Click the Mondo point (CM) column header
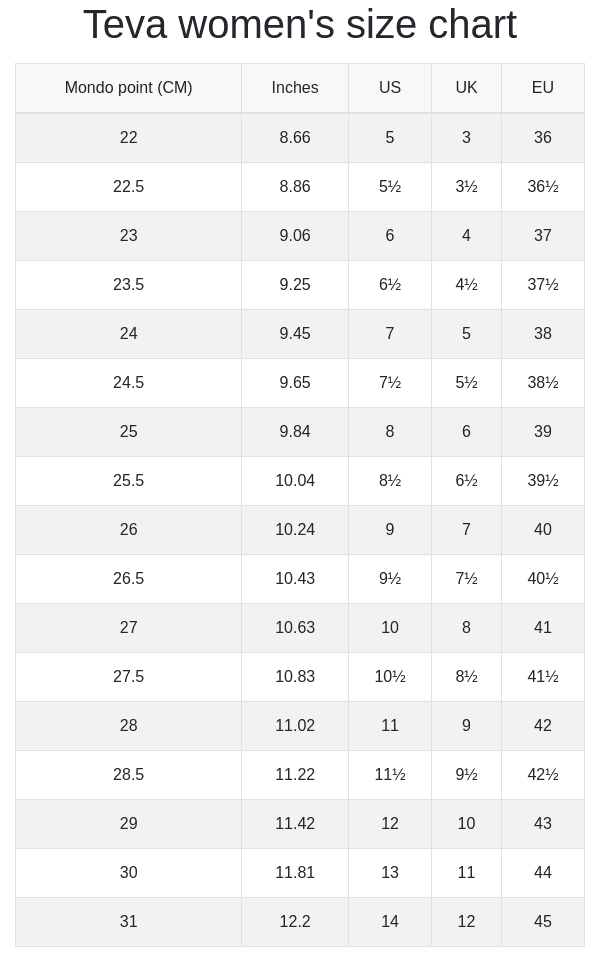 tap(128, 88)
